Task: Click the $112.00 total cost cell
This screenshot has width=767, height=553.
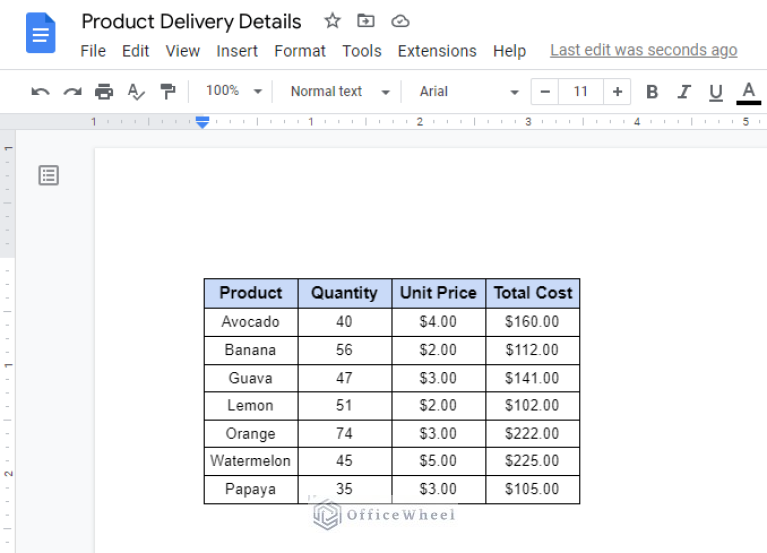Action: click(x=533, y=350)
